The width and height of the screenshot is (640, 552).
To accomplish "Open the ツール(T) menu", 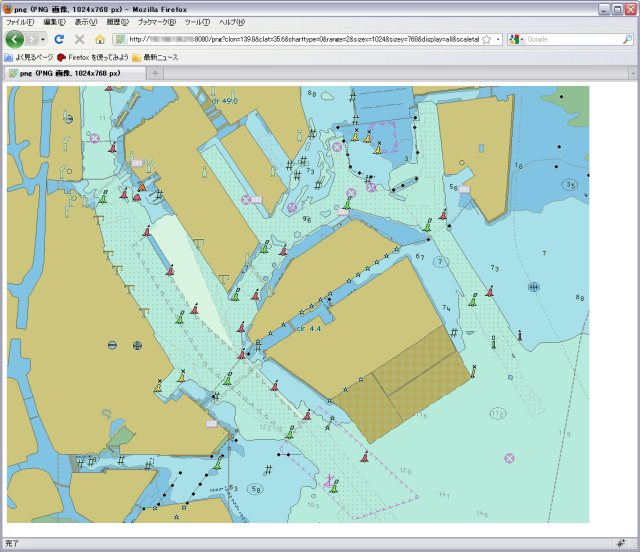I will 197,21.
